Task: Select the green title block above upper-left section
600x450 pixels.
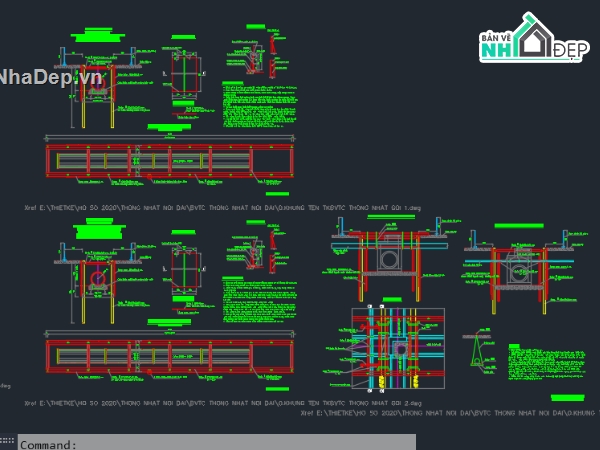Action: pos(98,35)
